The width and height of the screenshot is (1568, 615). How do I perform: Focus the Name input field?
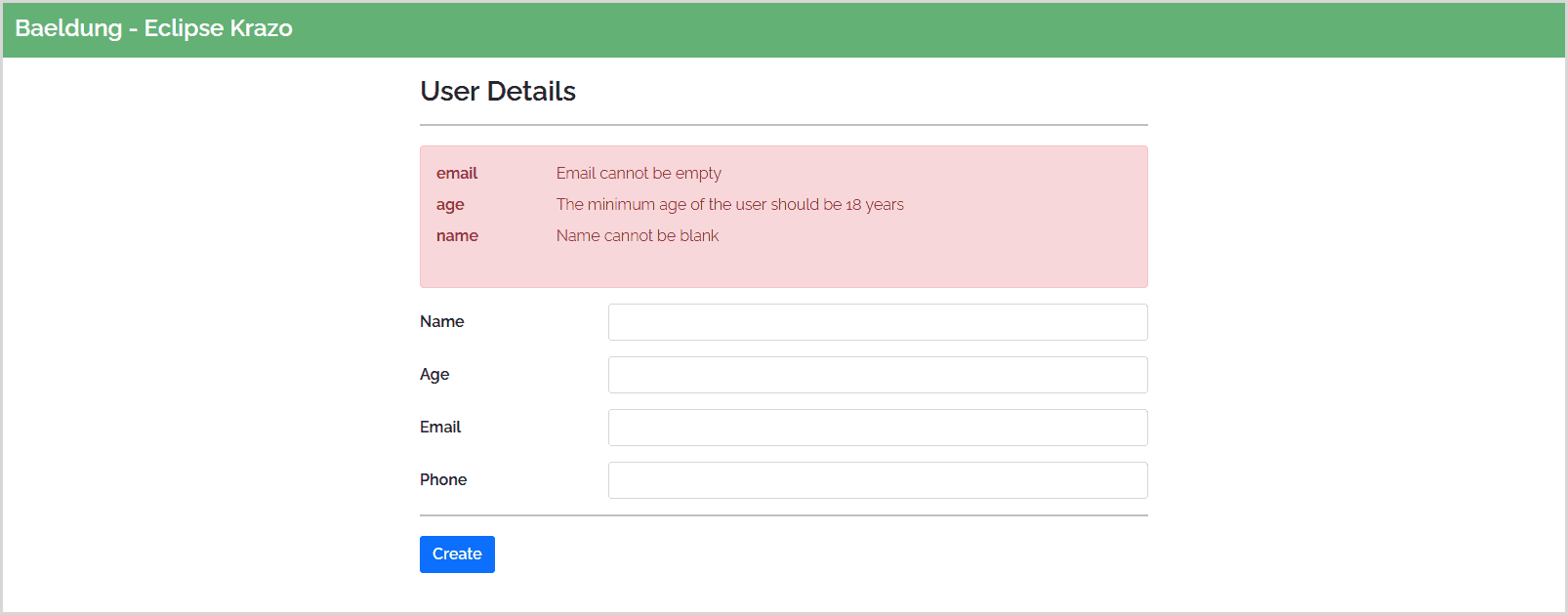(878, 322)
